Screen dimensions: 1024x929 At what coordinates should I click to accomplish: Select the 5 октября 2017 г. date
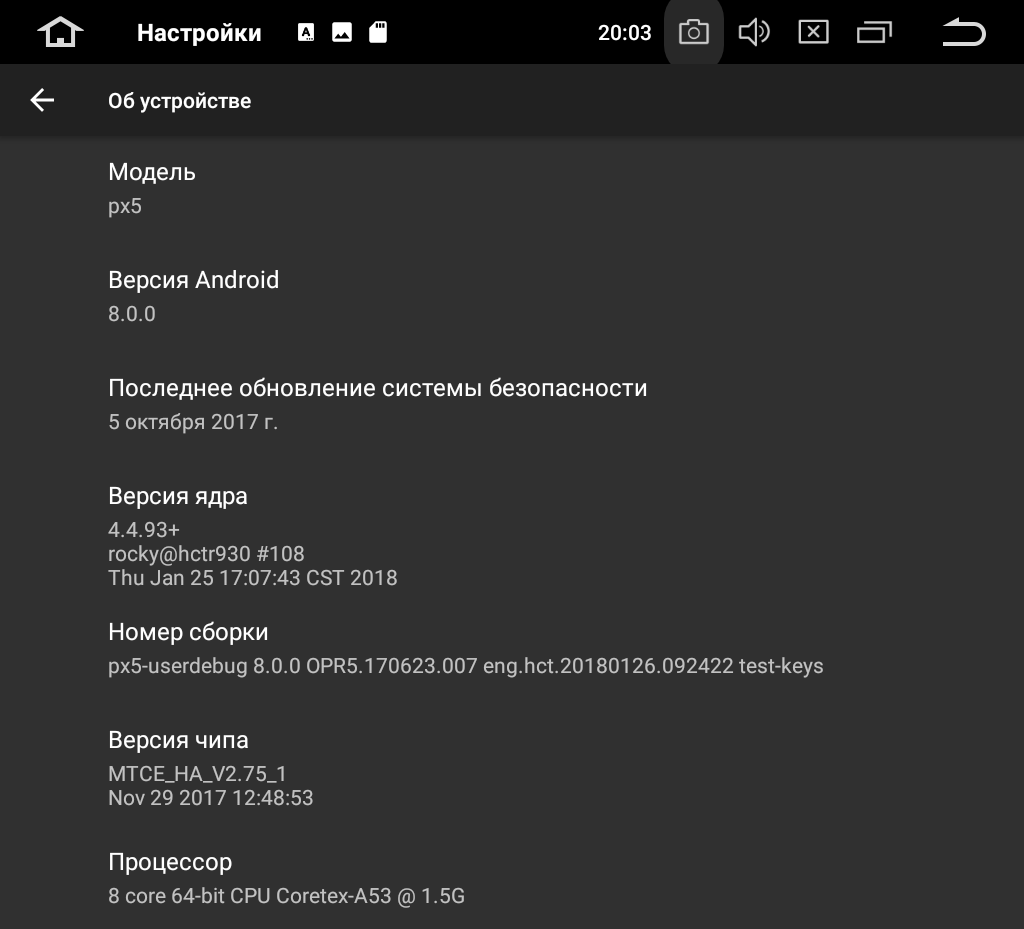click(x=193, y=422)
